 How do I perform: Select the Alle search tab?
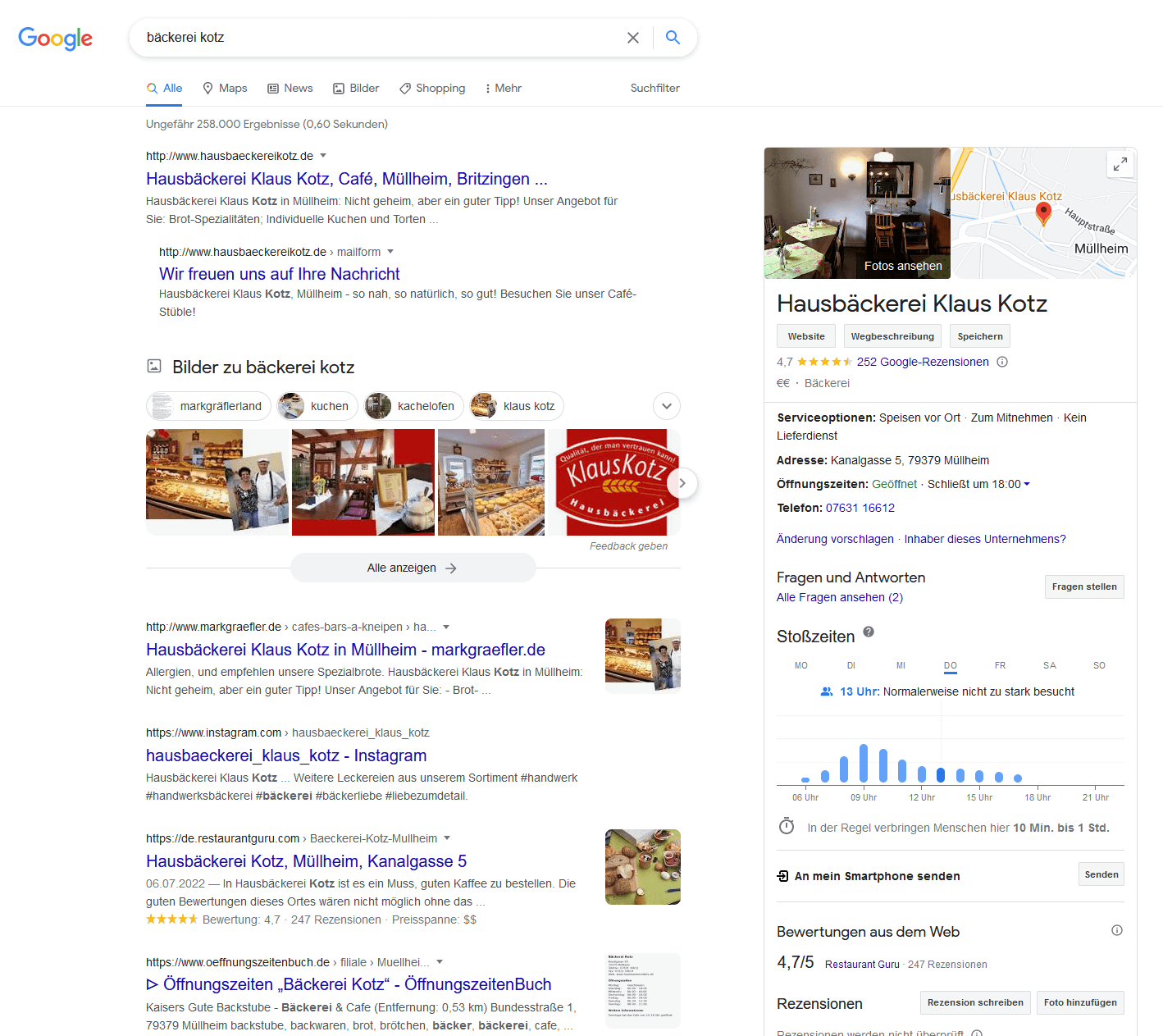click(164, 88)
